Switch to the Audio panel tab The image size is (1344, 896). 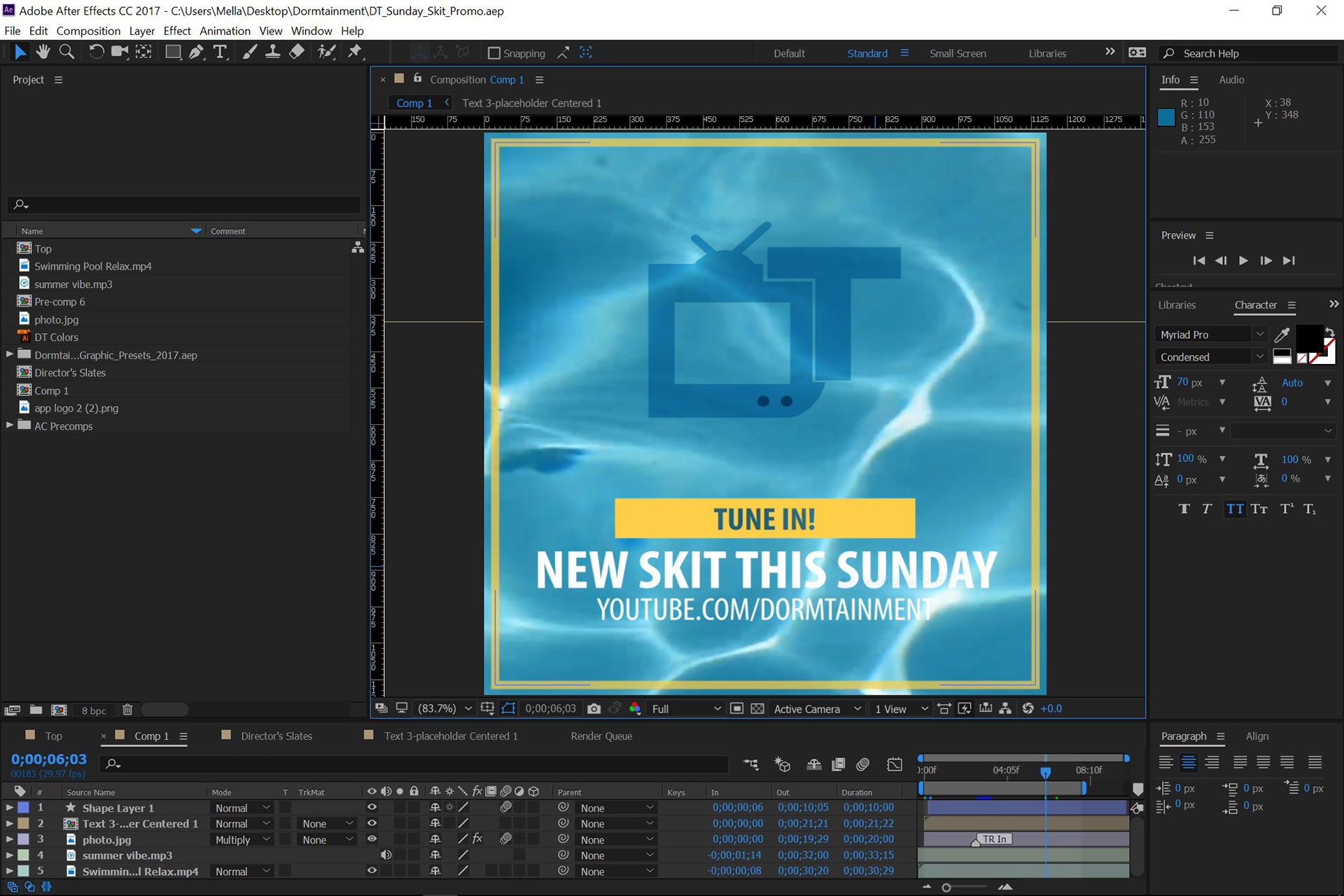coord(1231,80)
